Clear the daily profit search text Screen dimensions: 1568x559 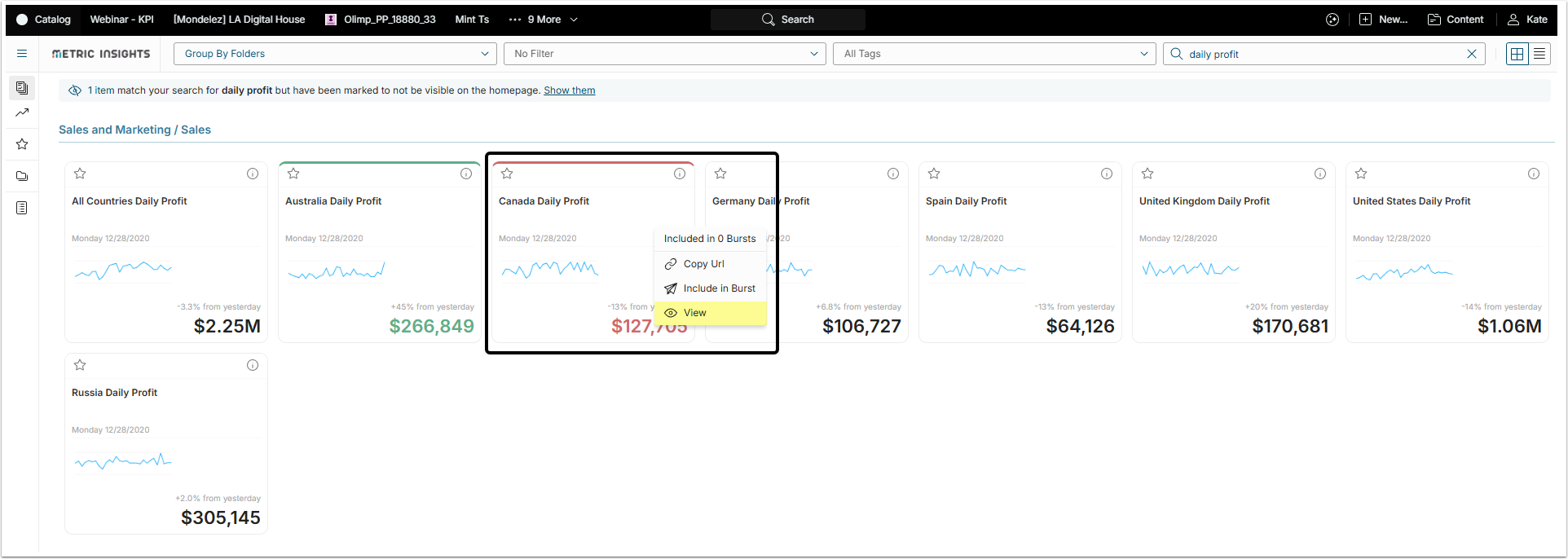click(1471, 54)
